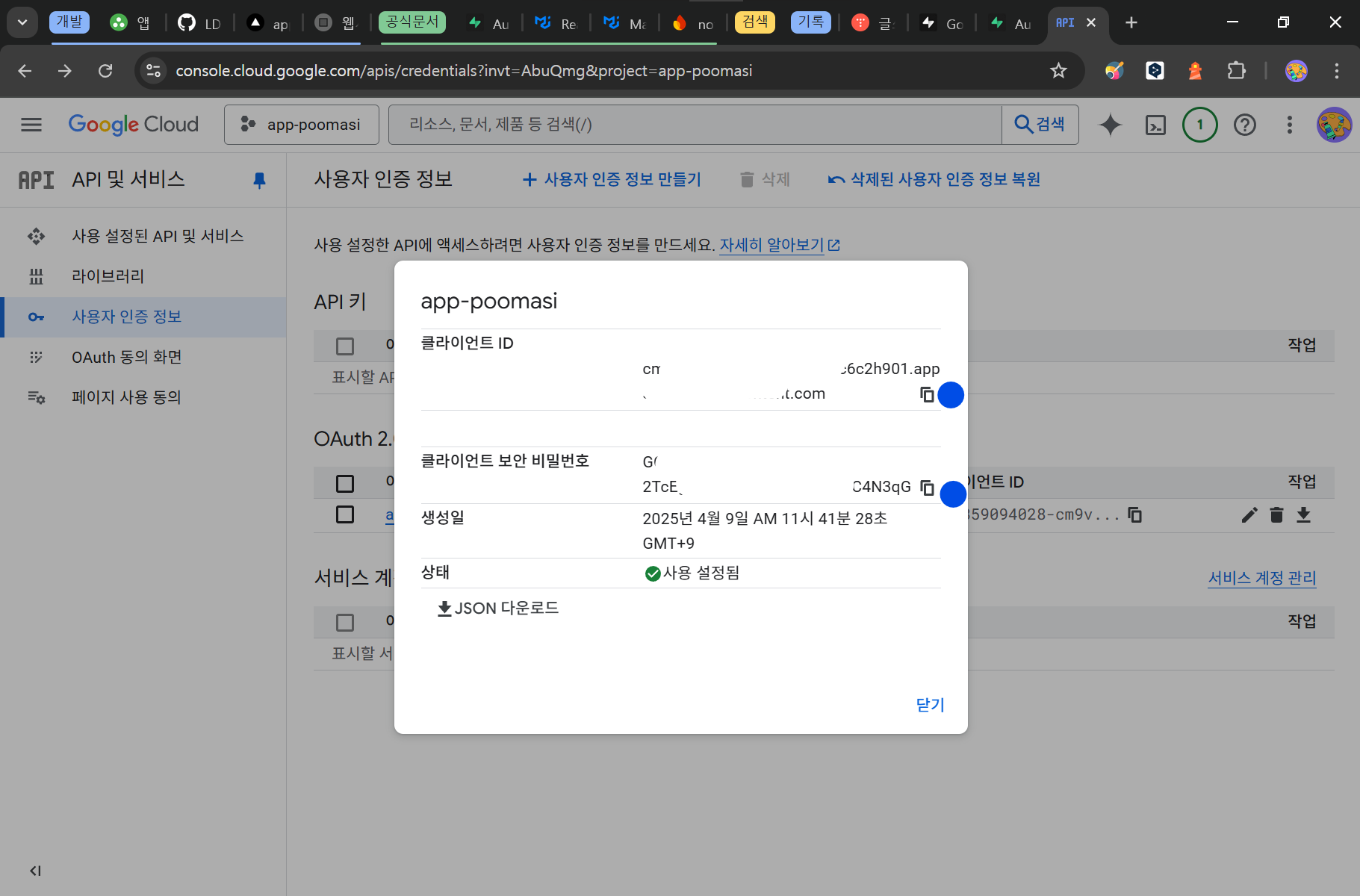
Task: Close the active API tab
Action: pyautogui.click(x=1091, y=22)
